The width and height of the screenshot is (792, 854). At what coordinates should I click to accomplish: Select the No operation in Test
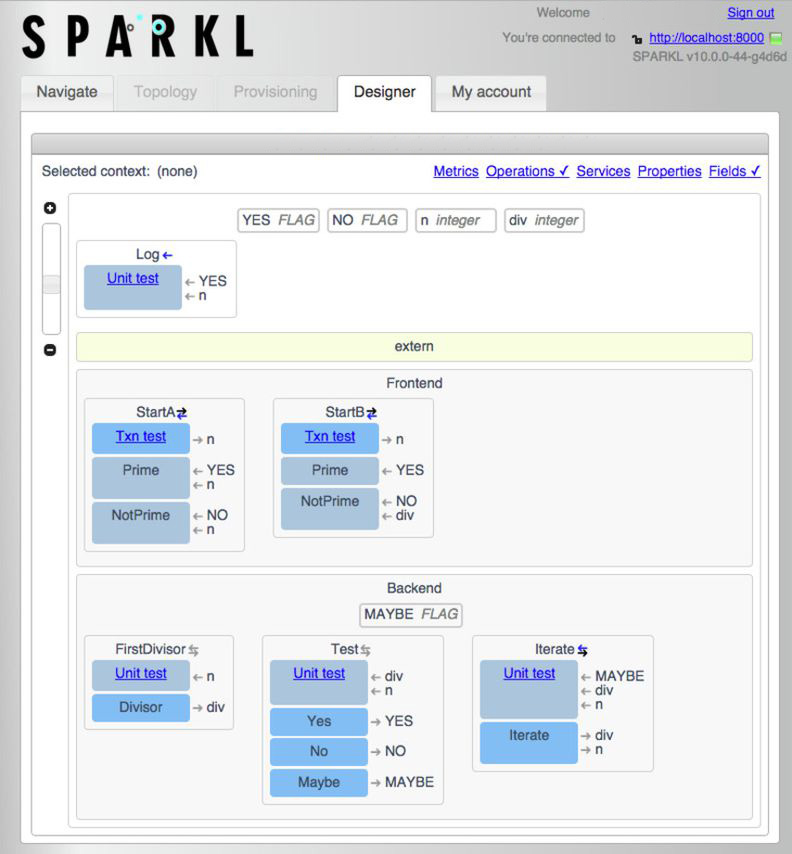coord(319,752)
